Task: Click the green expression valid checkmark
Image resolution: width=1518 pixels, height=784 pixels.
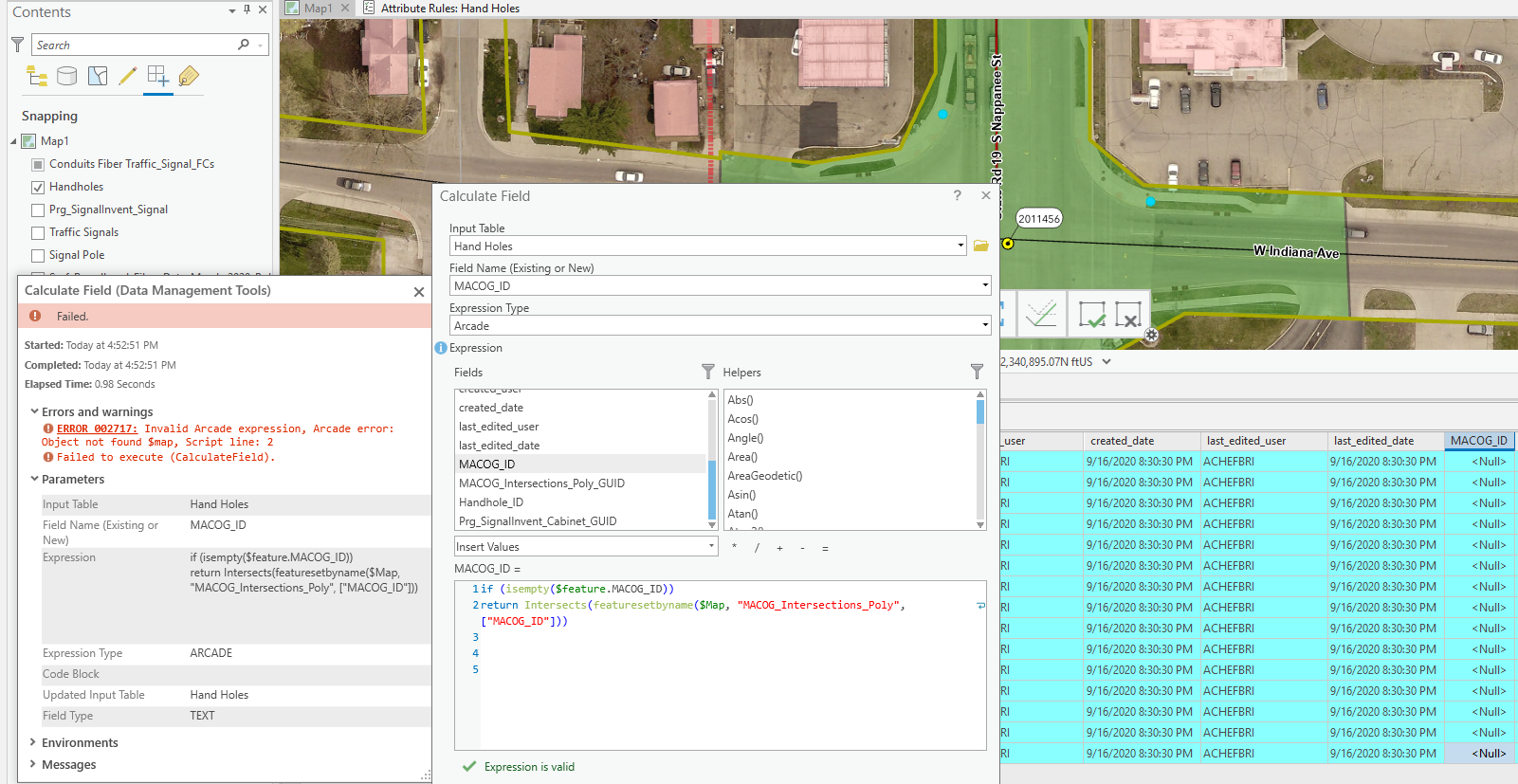Action: click(x=468, y=766)
